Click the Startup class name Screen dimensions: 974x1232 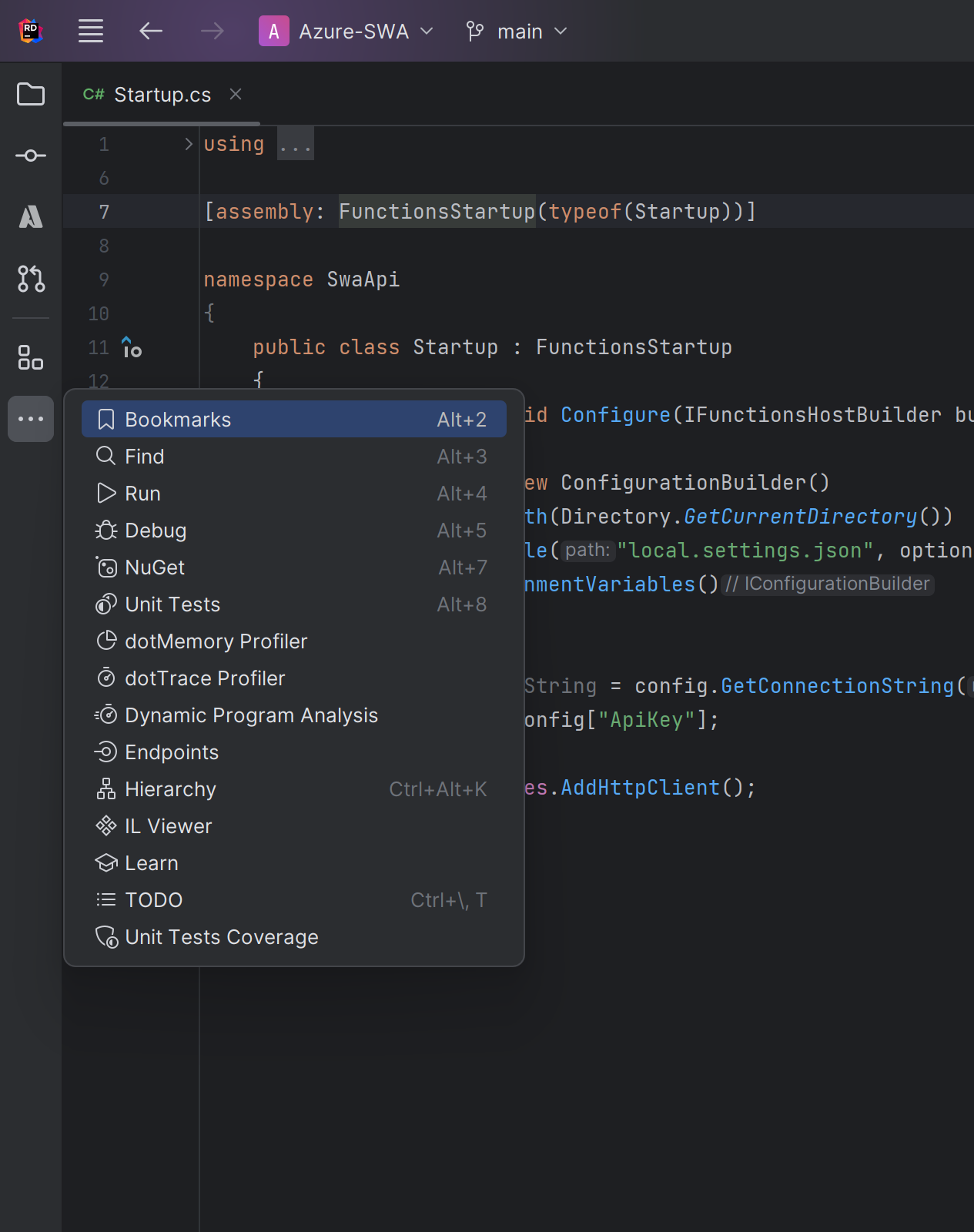click(x=455, y=347)
